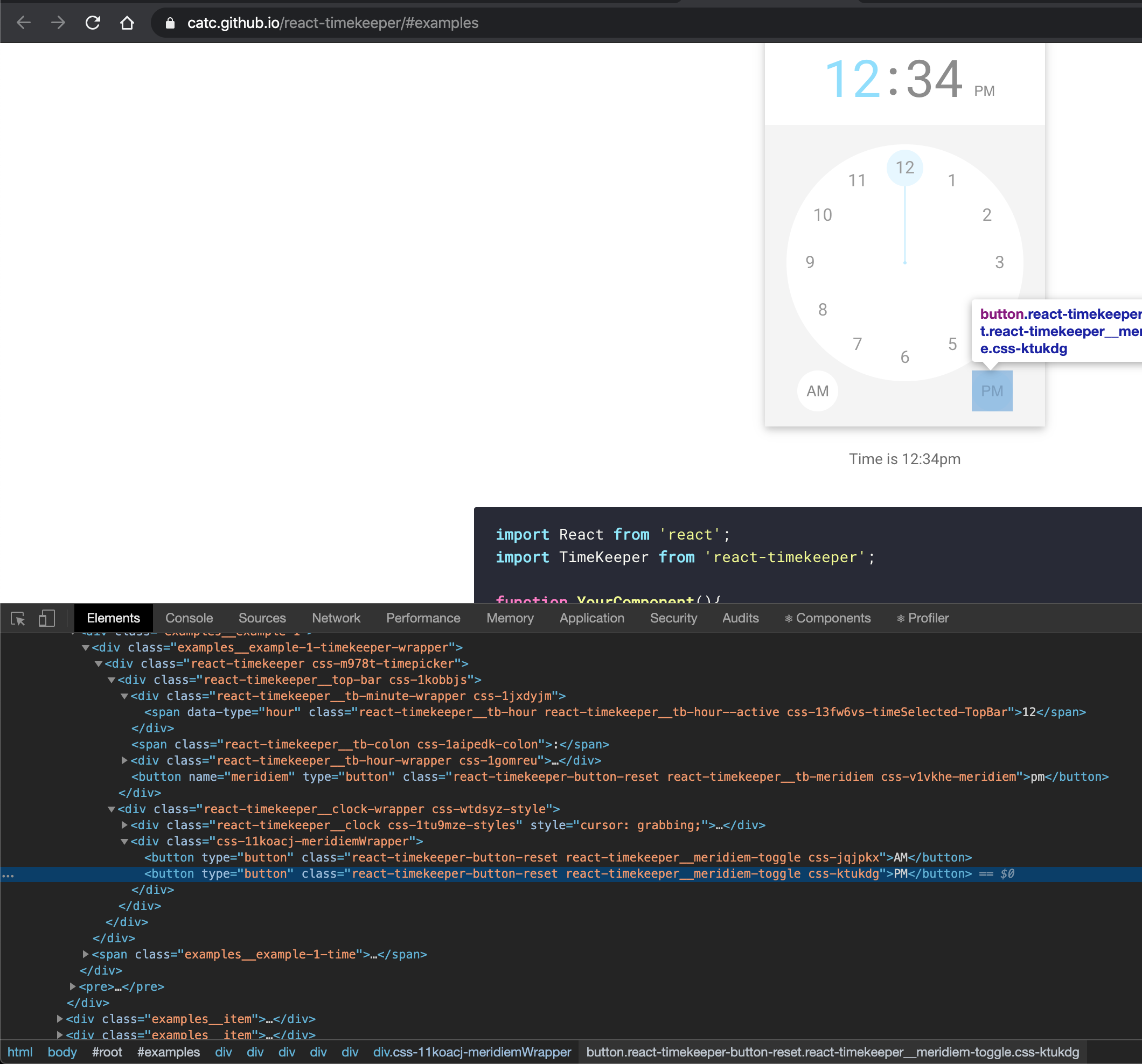Expand the react-timekeeper__tb-hour-wrapper div node

(x=124, y=760)
